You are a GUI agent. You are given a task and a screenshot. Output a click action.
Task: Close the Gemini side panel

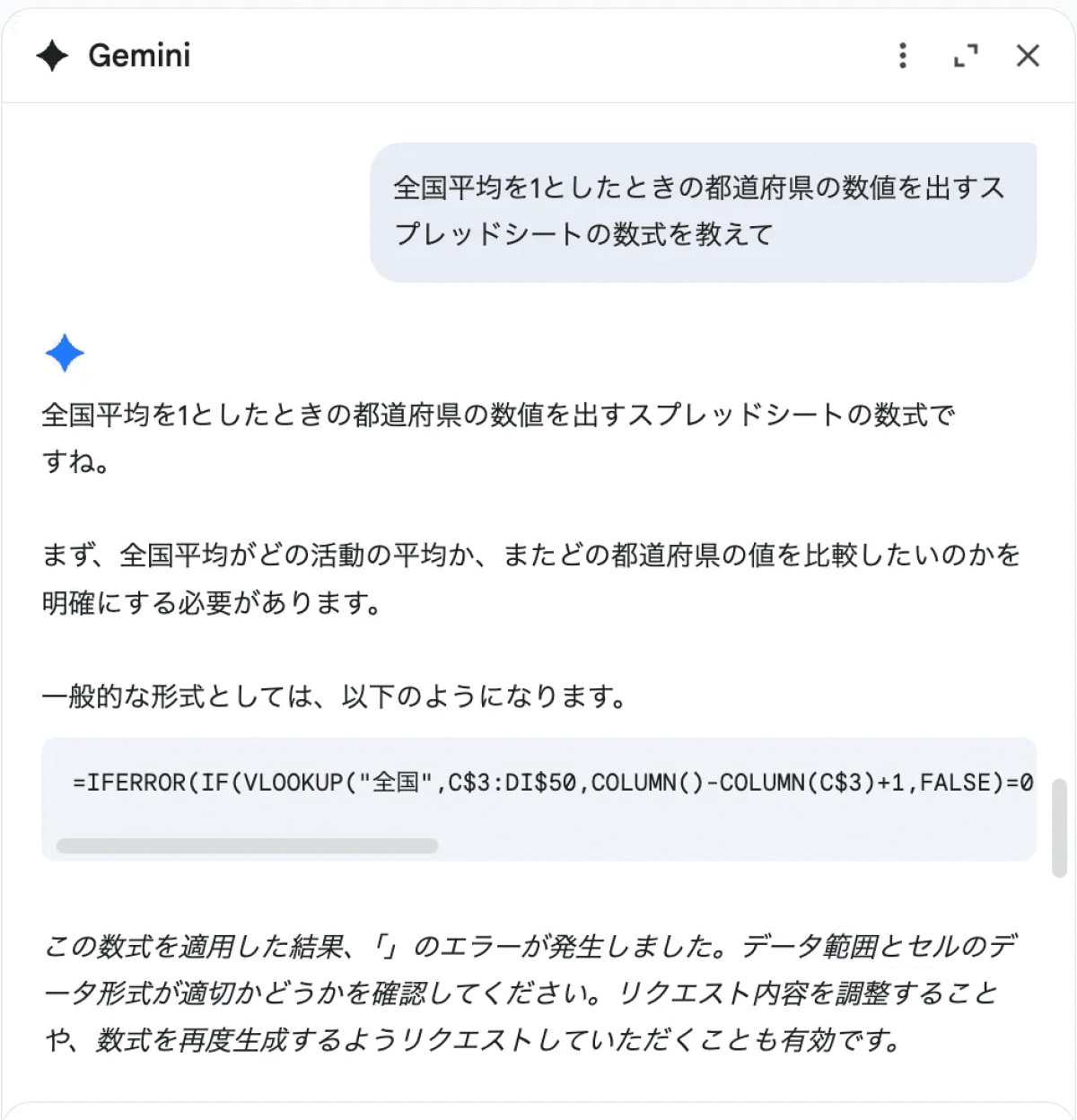click(x=1028, y=56)
